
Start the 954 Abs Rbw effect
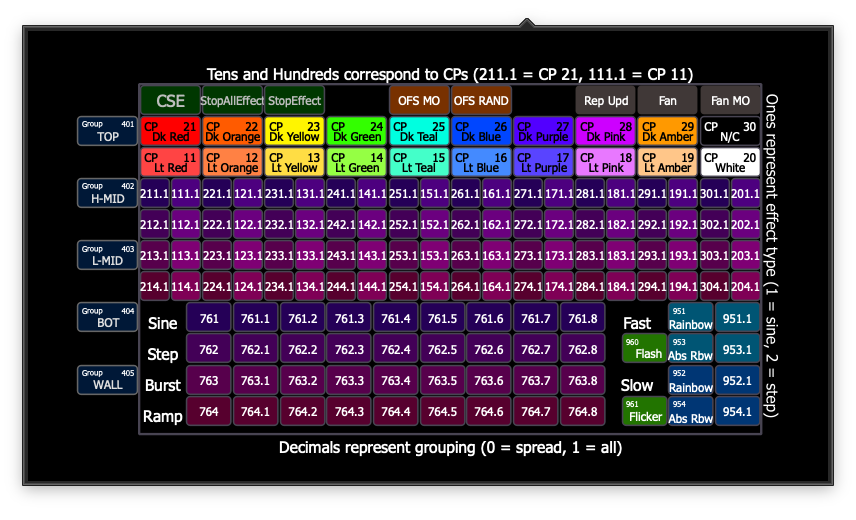pos(691,411)
